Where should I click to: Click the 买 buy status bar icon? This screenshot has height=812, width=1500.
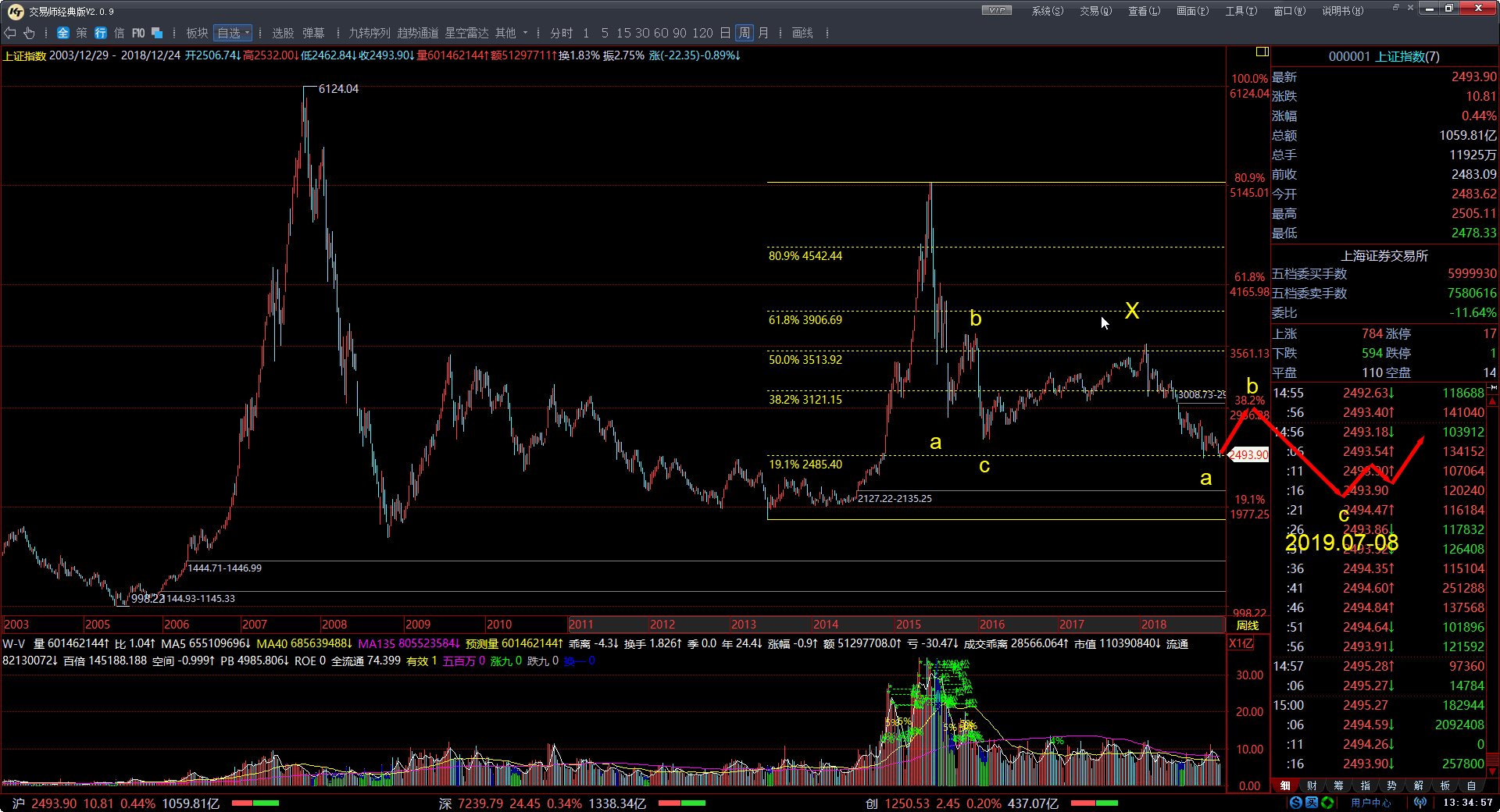click(x=1312, y=803)
